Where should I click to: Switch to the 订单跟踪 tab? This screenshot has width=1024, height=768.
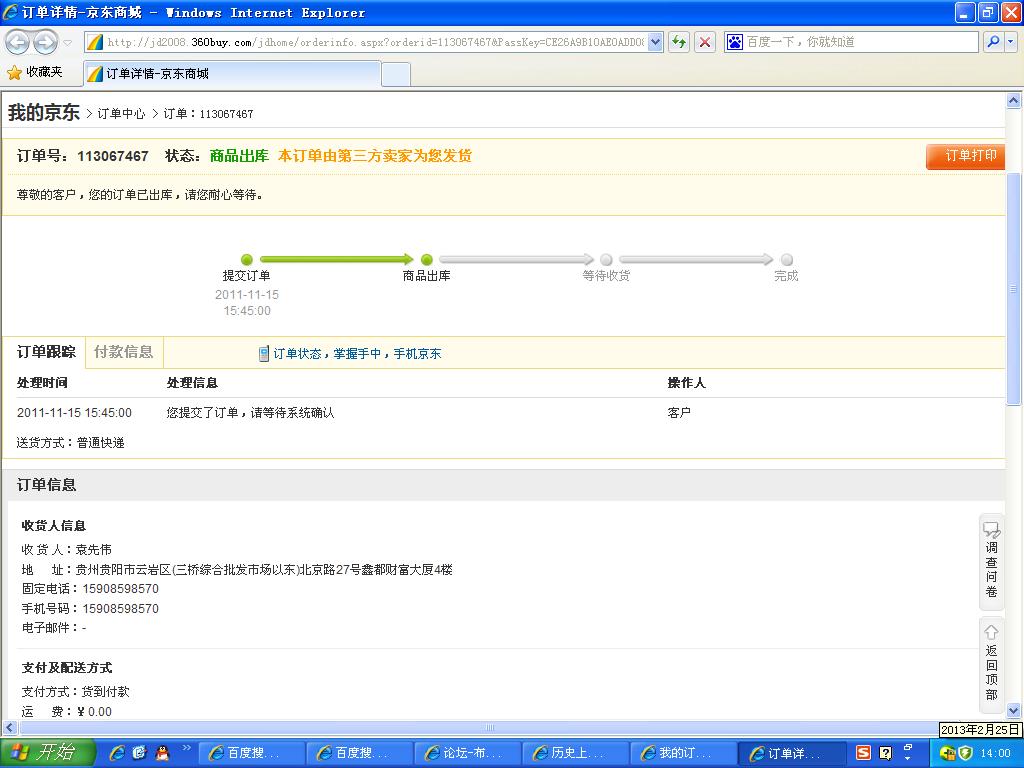tap(46, 353)
